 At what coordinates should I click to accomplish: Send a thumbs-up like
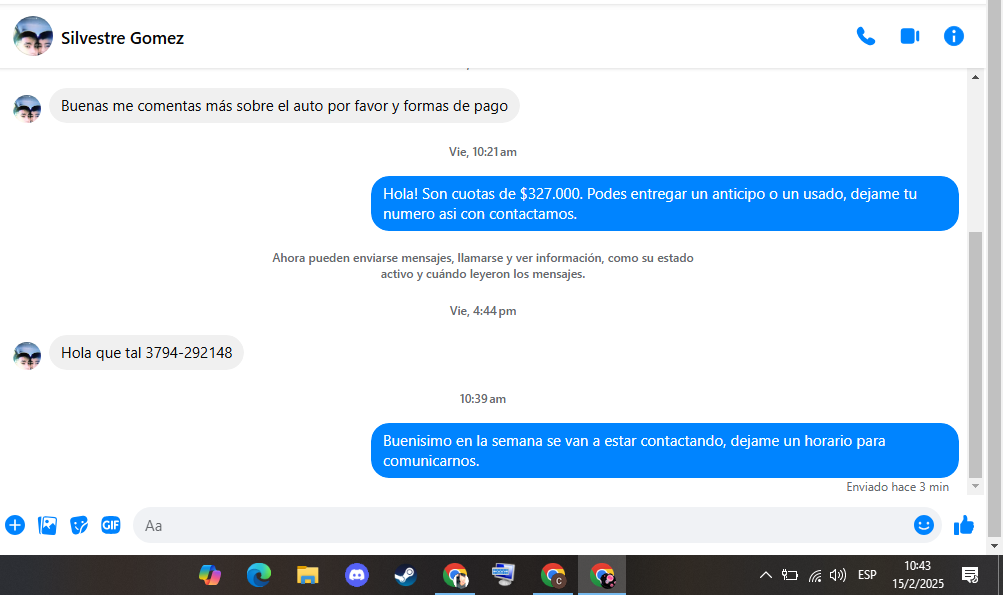coord(964,525)
